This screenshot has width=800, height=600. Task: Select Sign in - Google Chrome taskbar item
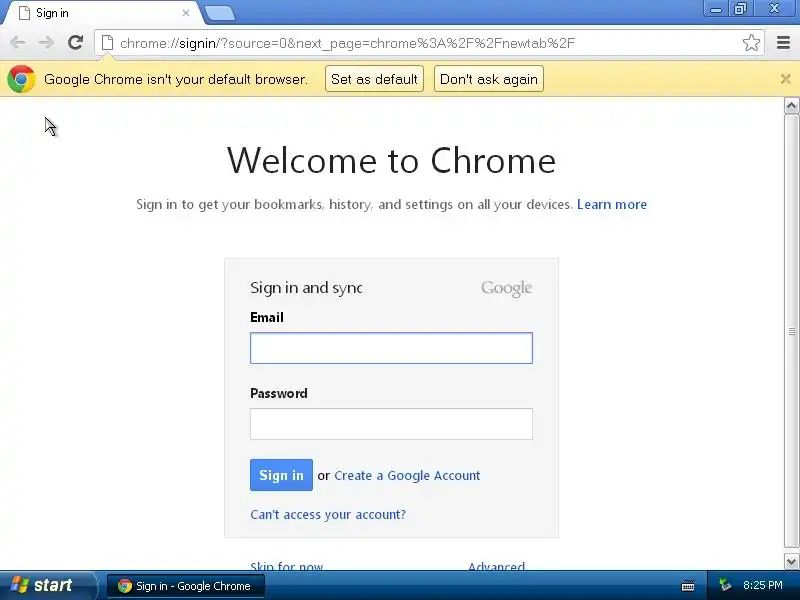[x=186, y=586]
